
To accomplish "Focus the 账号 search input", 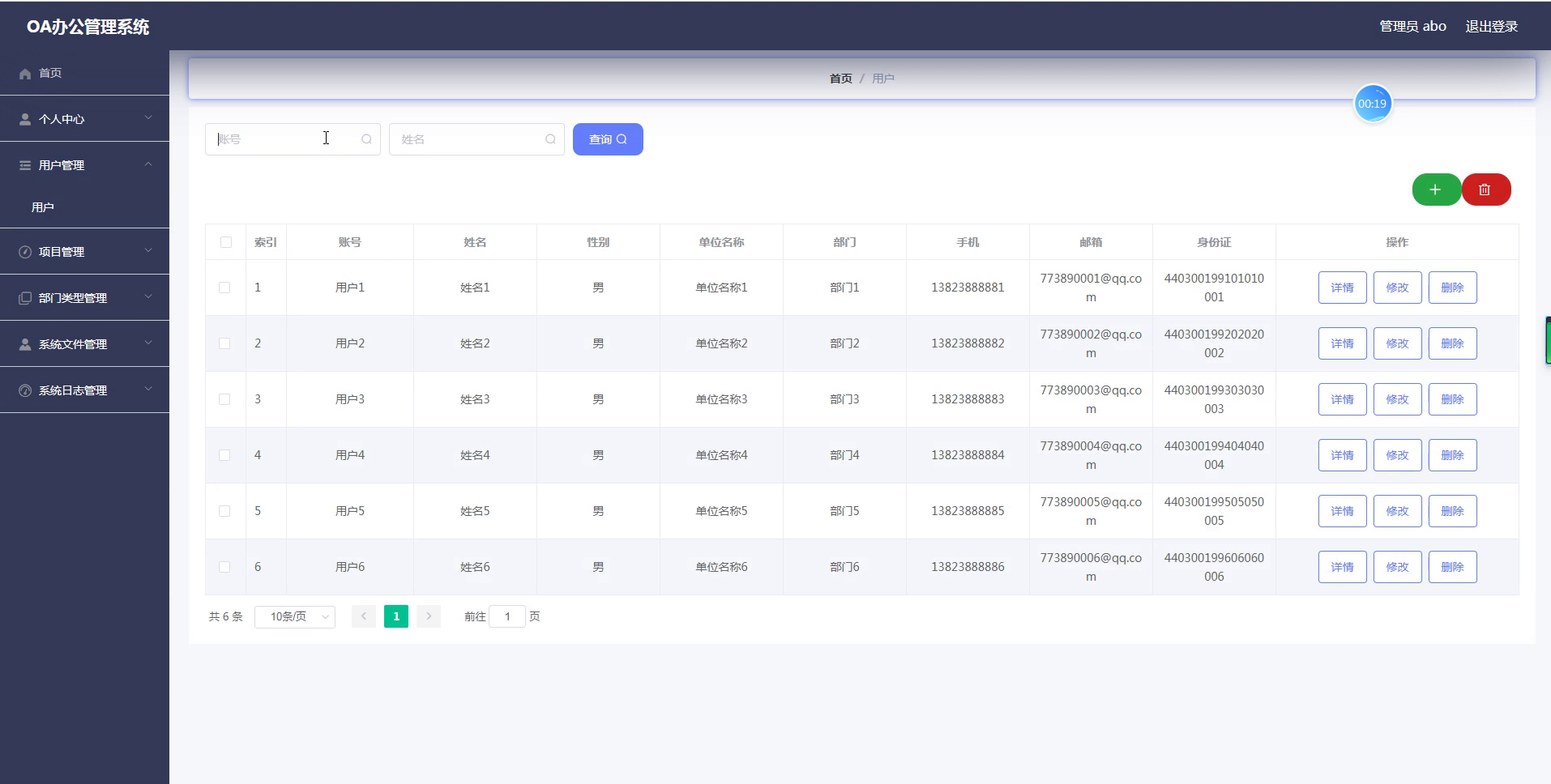I will (293, 139).
